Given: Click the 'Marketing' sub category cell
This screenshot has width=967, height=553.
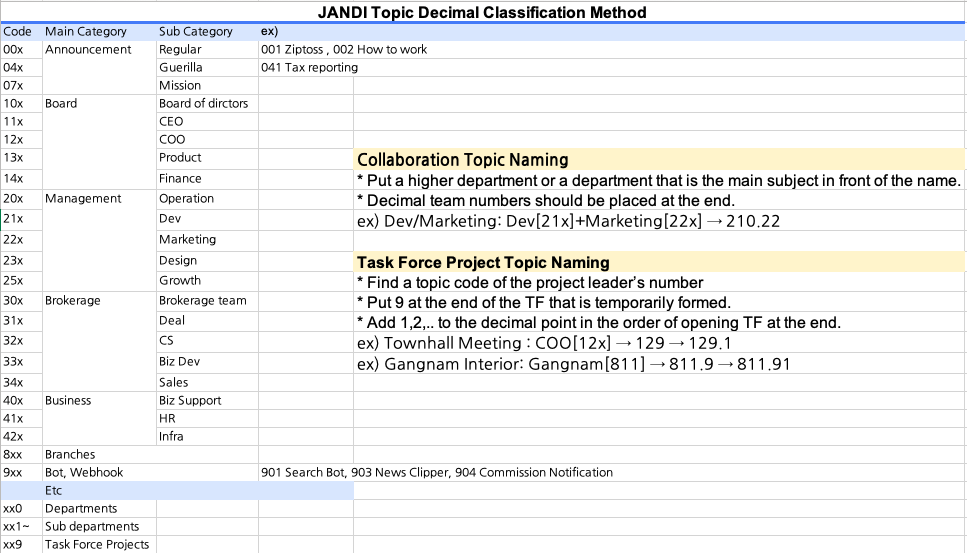Looking at the screenshot, I should coord(207,239).
